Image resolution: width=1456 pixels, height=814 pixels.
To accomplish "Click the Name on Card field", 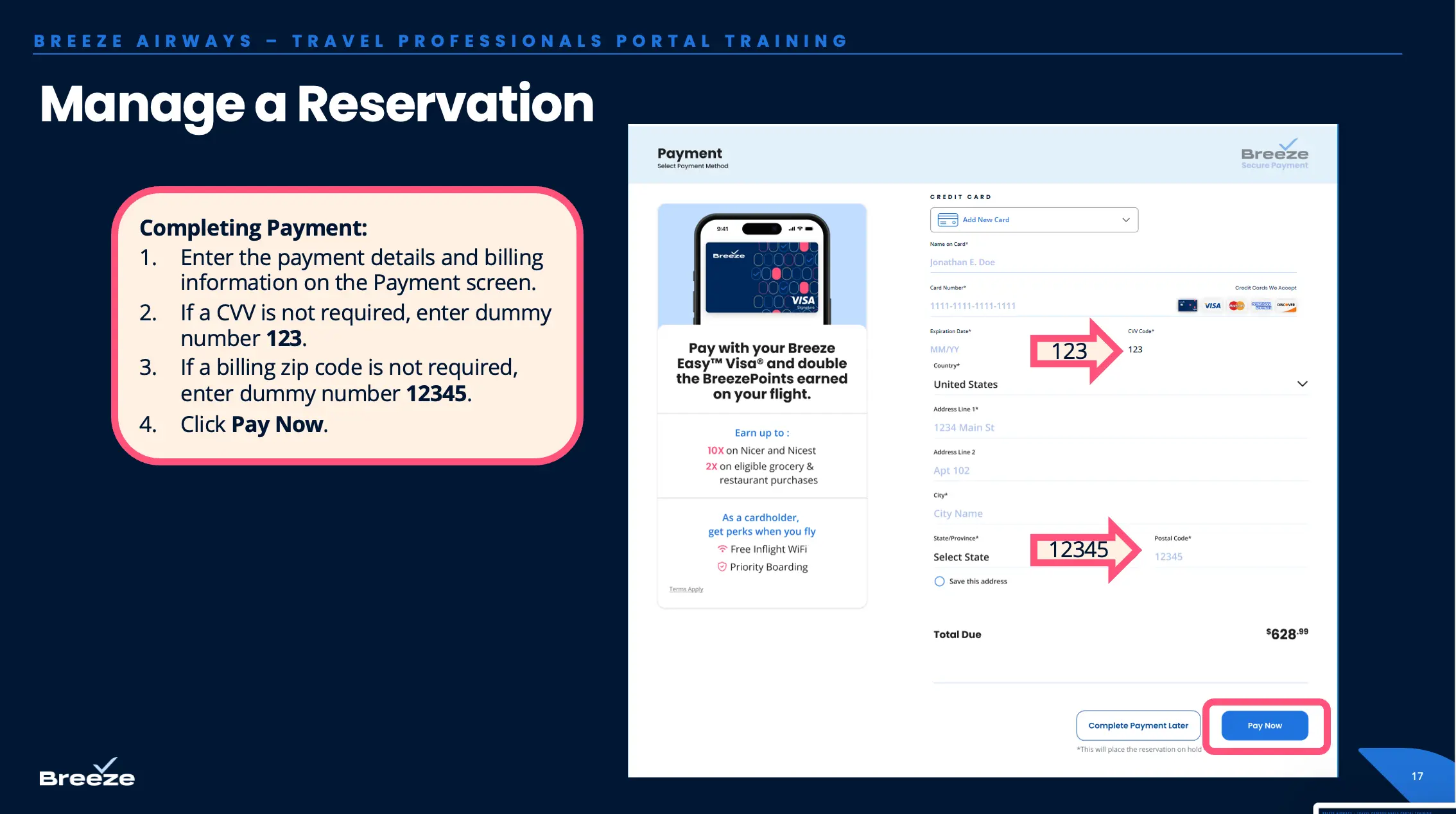I will 1113,262.
